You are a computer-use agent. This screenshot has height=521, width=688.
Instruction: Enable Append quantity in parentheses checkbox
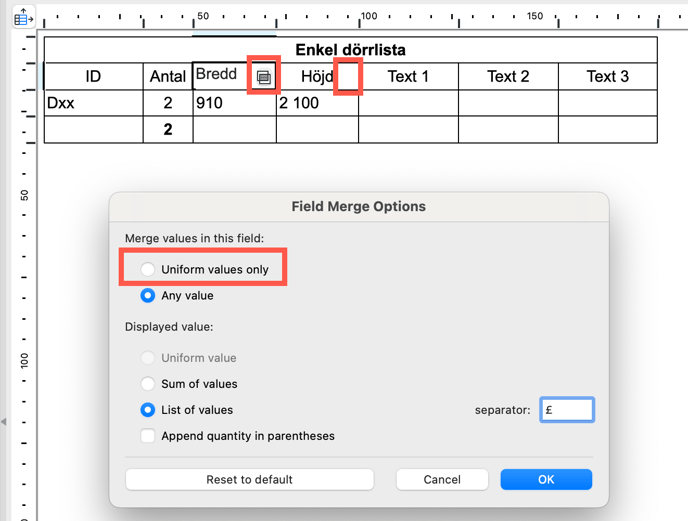pyautogui.click(x=147, y=436)
